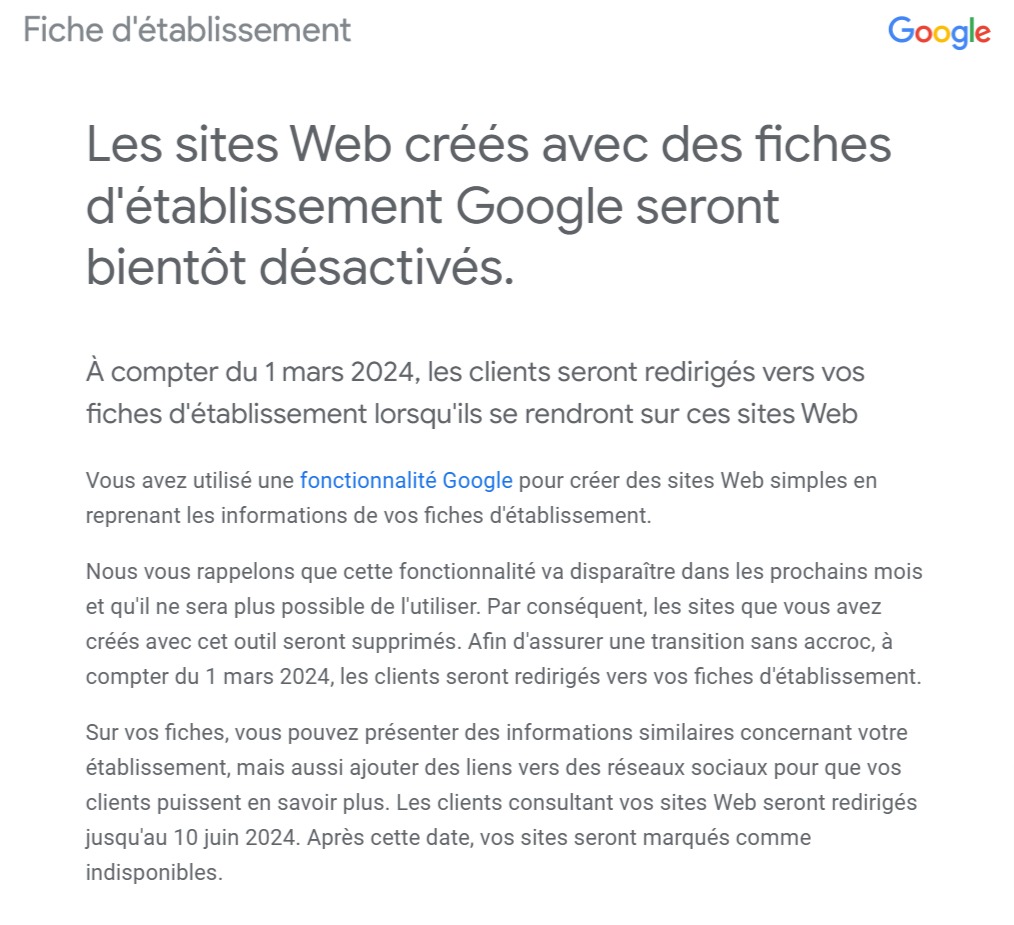Click the paragraph beginning 'Nous vous rappelons'
The image size is (1014, 925).
coord(504,624)
